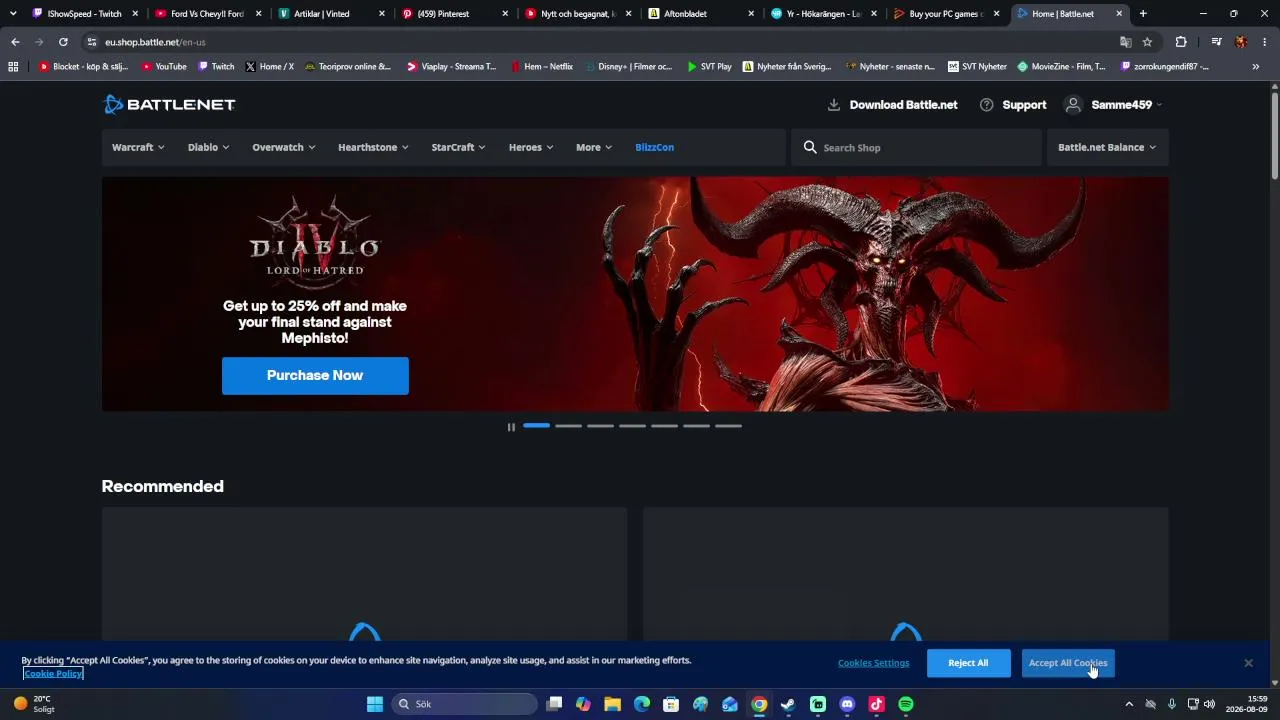Click the Chrome icon in the taskbar
The image size is (1280, 720).
coord(759,704)
